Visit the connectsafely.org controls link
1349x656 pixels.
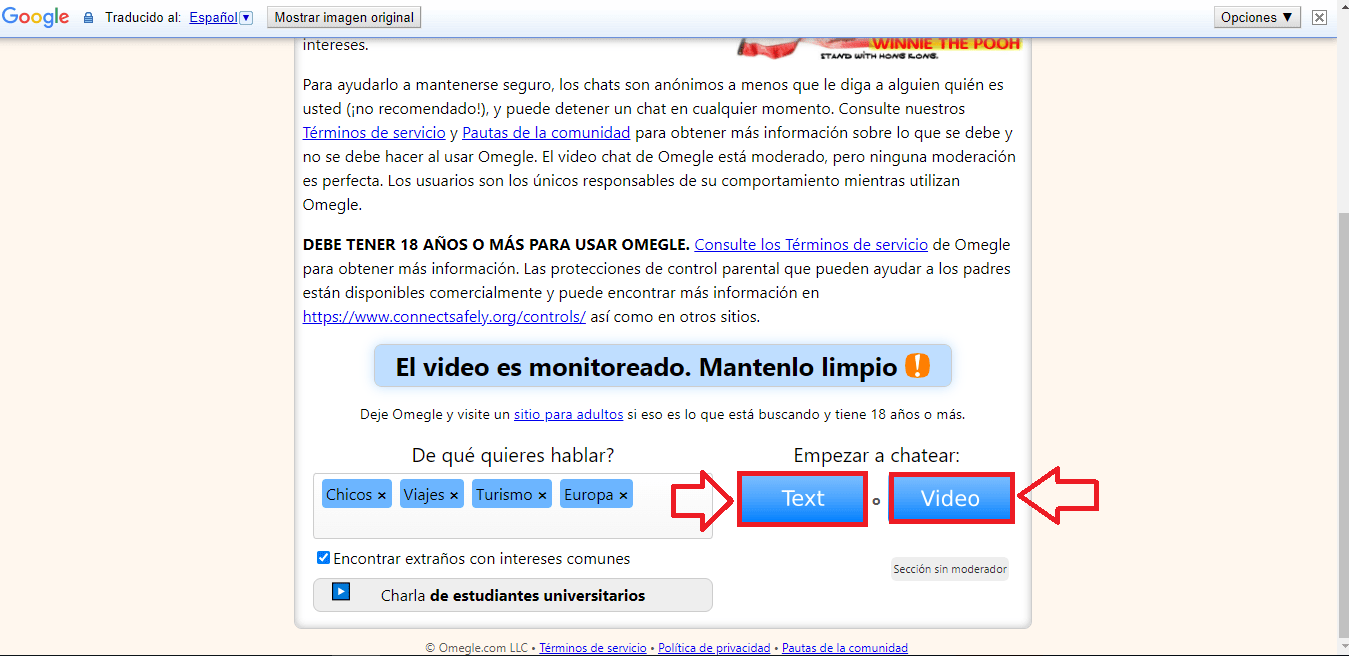[444, 316]
